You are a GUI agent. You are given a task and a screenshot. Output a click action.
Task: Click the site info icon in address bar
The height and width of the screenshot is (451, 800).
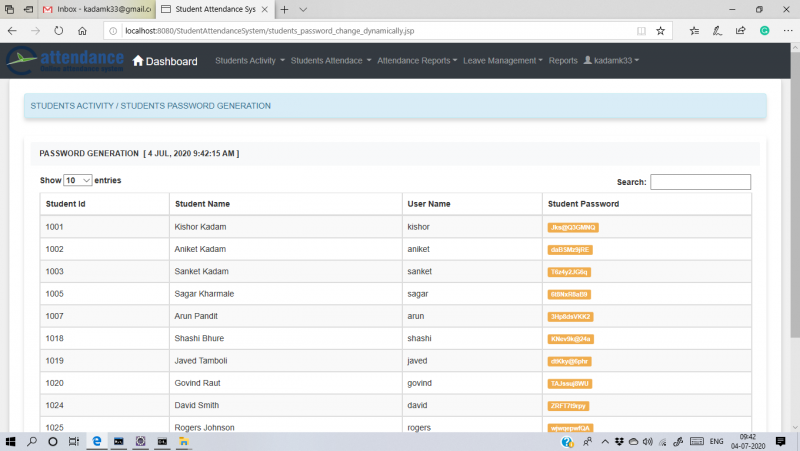click(x=113, y=31)
